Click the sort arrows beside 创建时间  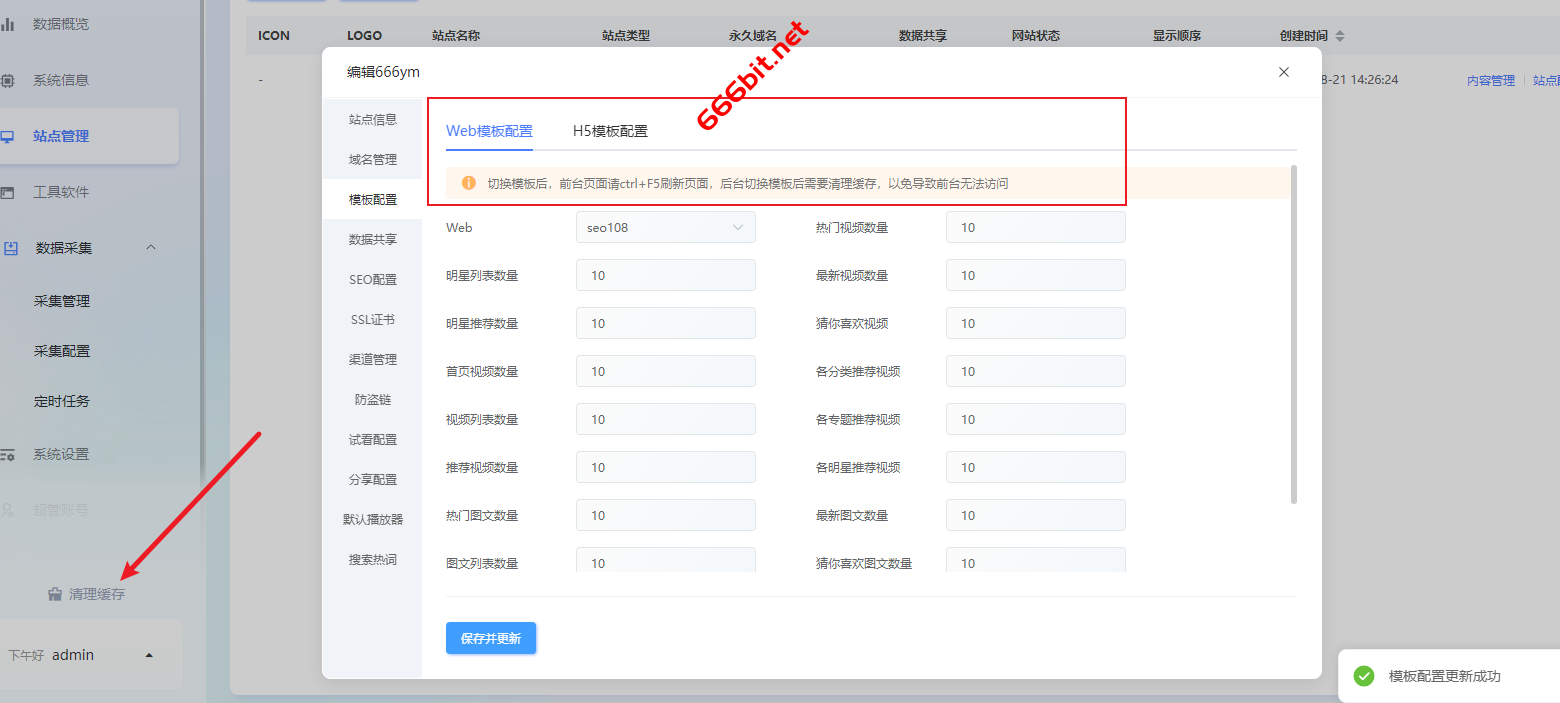(1340, 36)
